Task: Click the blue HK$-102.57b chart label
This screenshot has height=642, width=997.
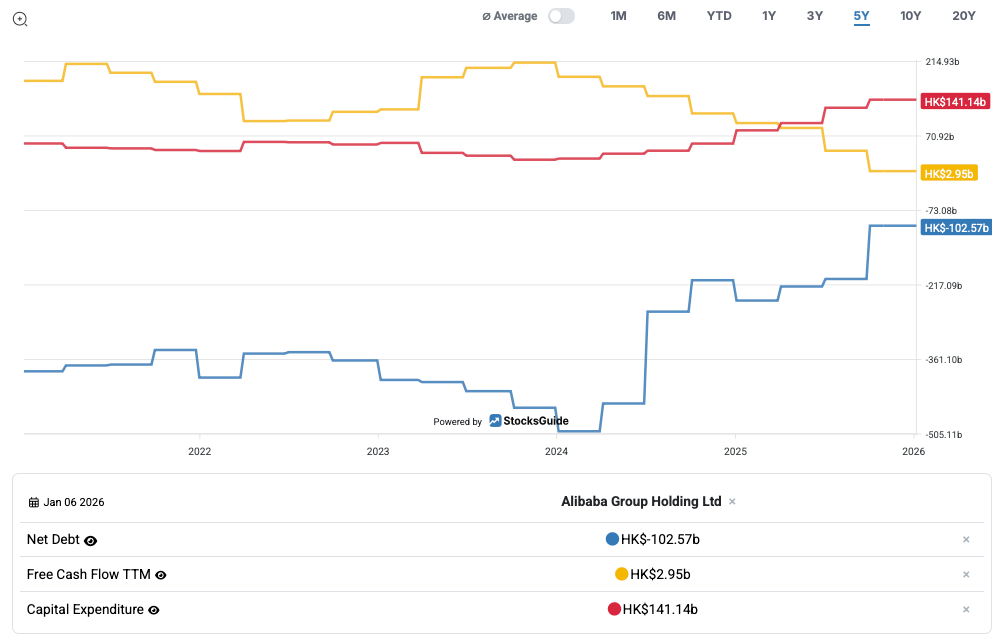Action: tap(955, 228)
